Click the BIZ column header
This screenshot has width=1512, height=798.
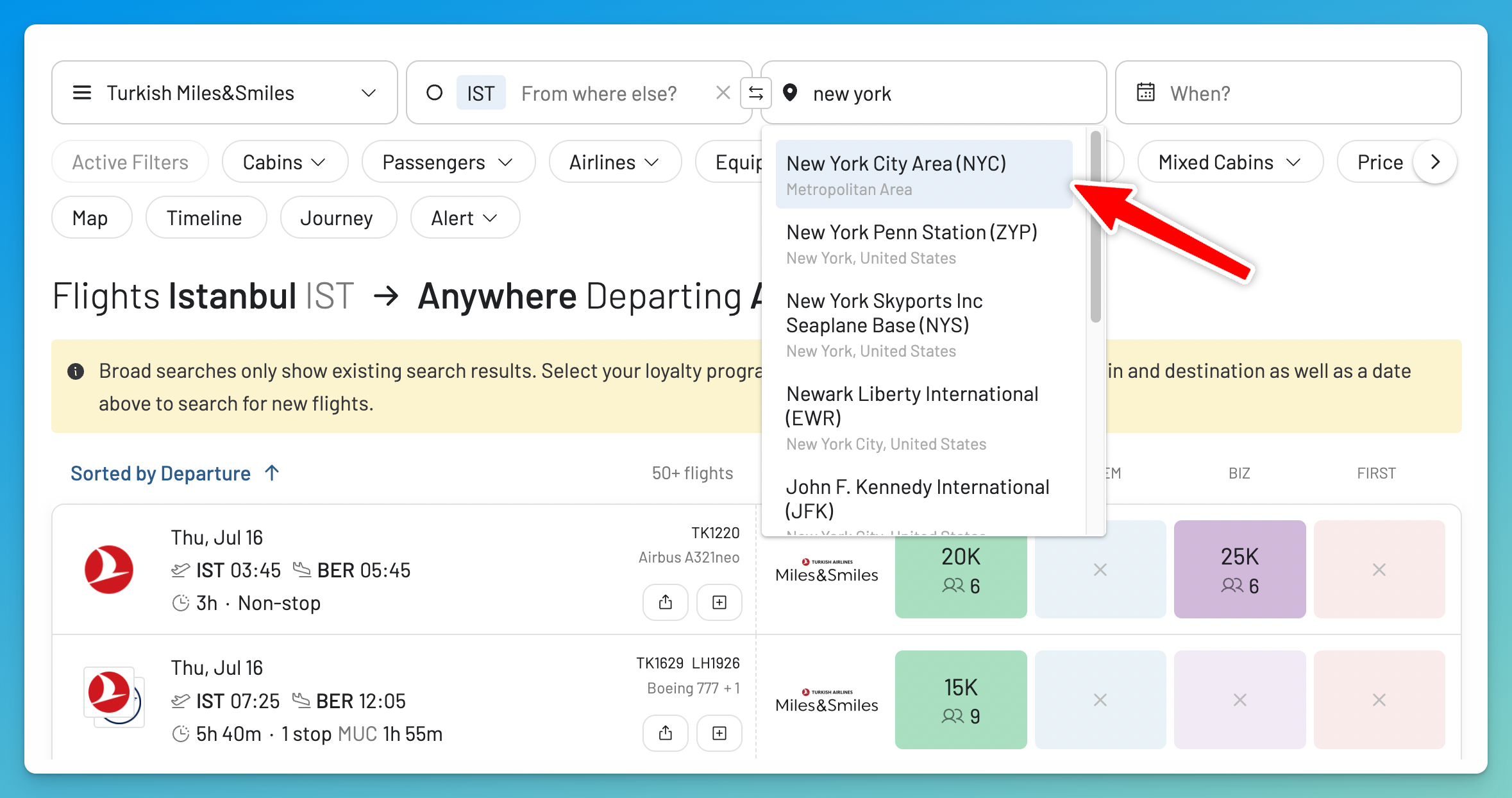pos(1239,473)
